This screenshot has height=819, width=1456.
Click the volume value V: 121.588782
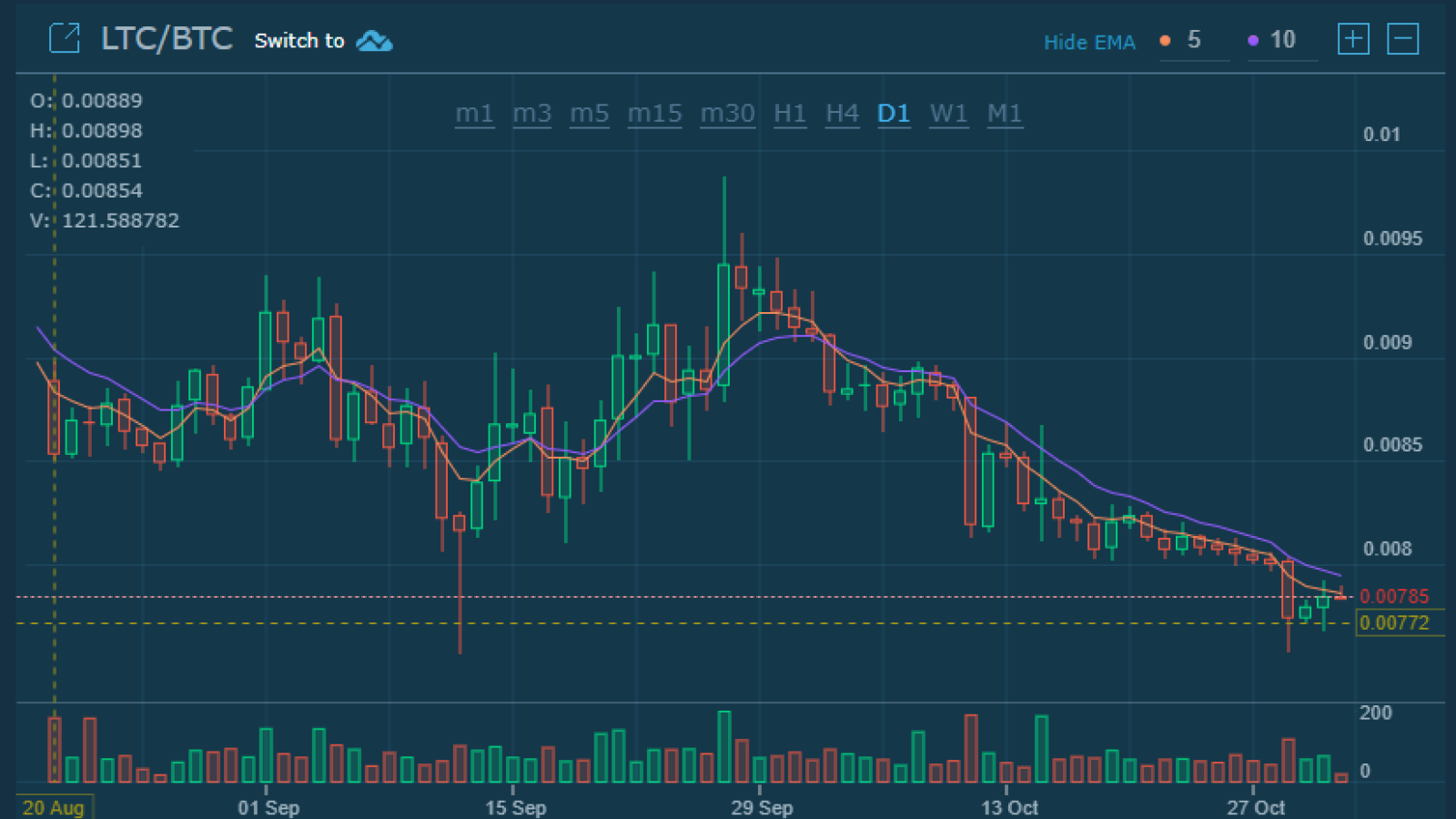[x=105, y=221]
